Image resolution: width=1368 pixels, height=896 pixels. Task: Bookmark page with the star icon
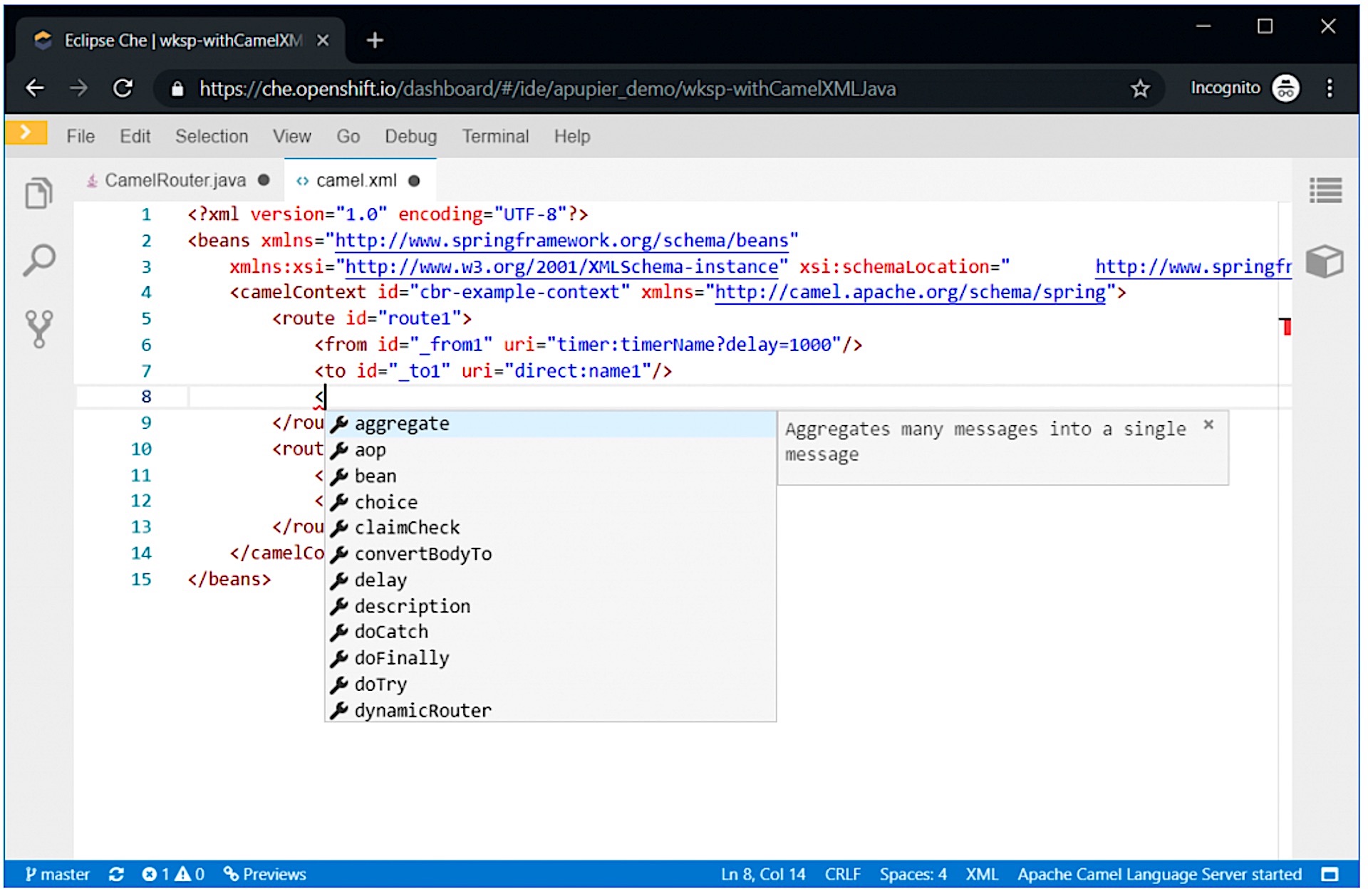pos(1140,88)
